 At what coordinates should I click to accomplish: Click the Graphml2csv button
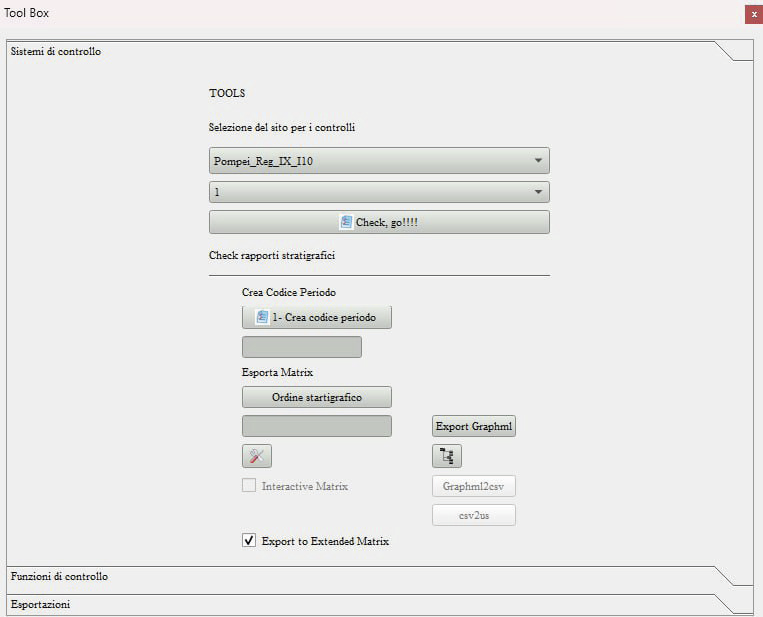pyautogui.click(x=474, y=486)
